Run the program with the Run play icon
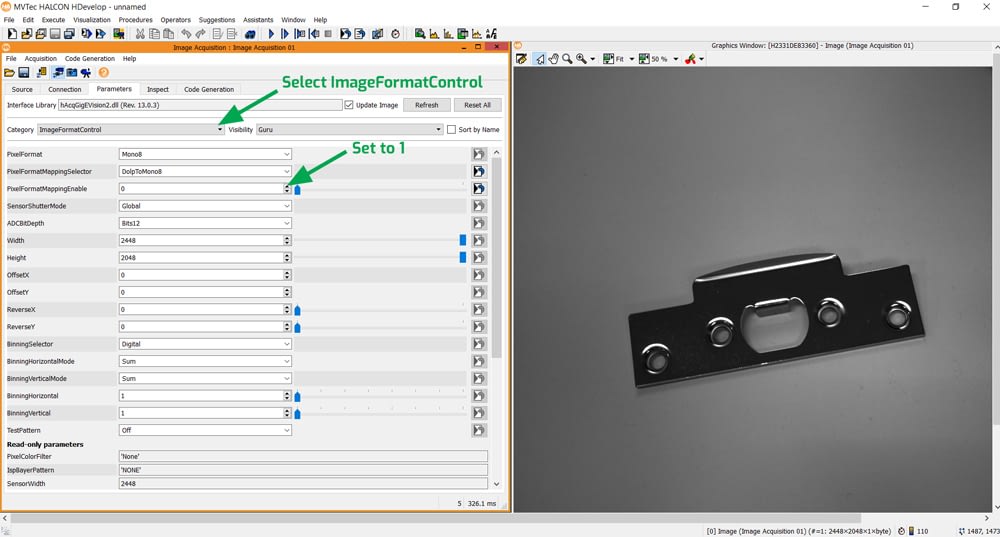Image resolution: width=1000 pixels, height=537 pixels. click(x=271, y=34)
